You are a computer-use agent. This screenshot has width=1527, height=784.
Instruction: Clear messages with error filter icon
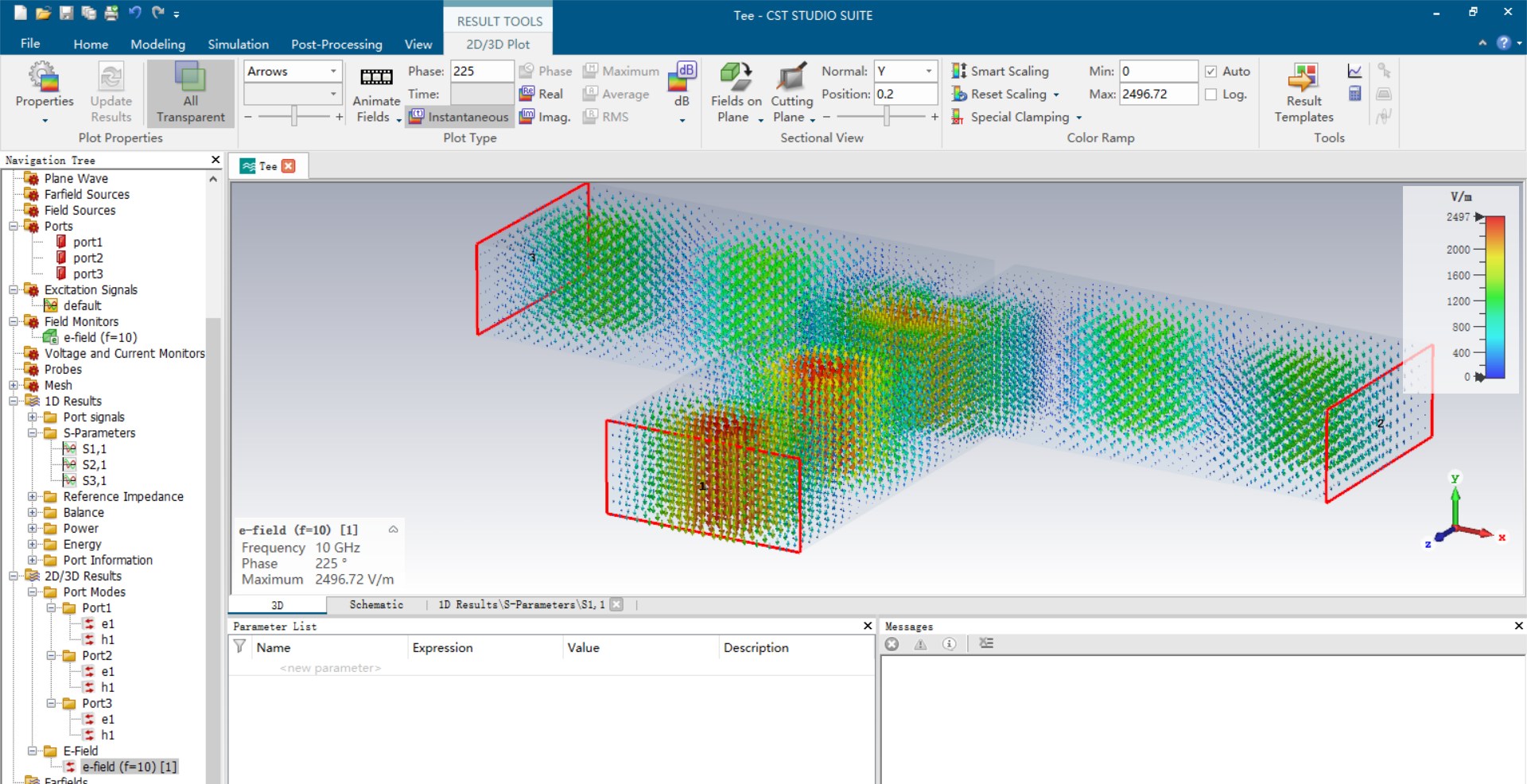892,644
